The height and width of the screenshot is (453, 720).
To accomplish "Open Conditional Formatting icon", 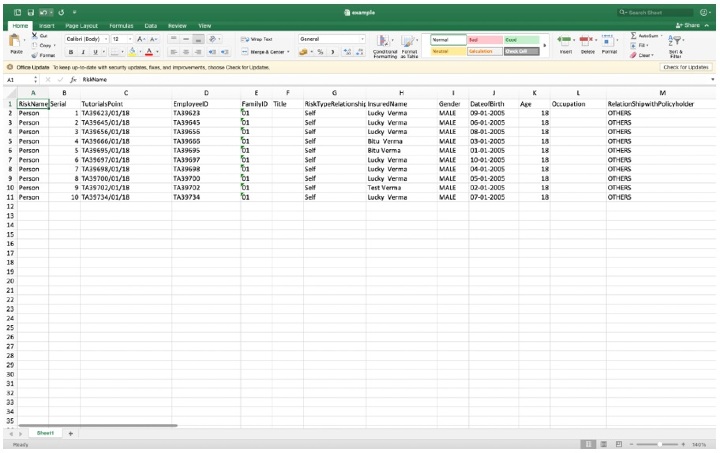I will click(384, 41).
